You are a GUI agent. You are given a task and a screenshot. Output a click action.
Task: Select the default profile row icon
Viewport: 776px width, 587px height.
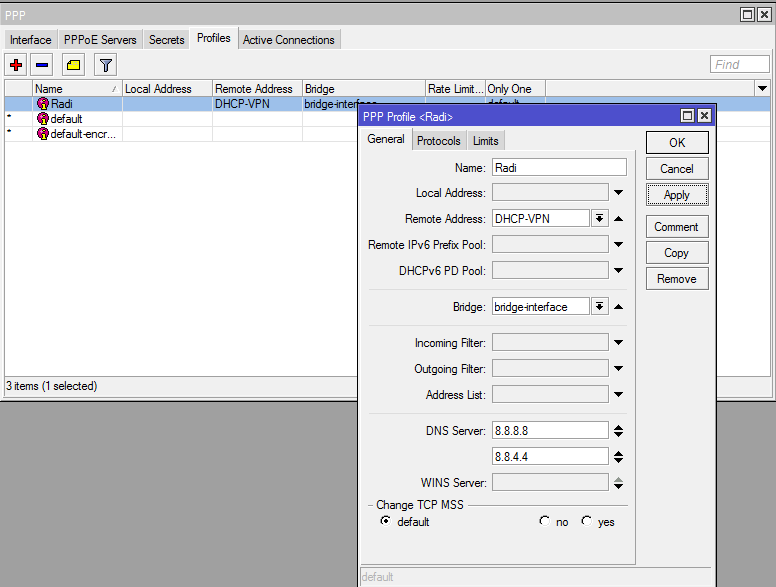[43, 118]
